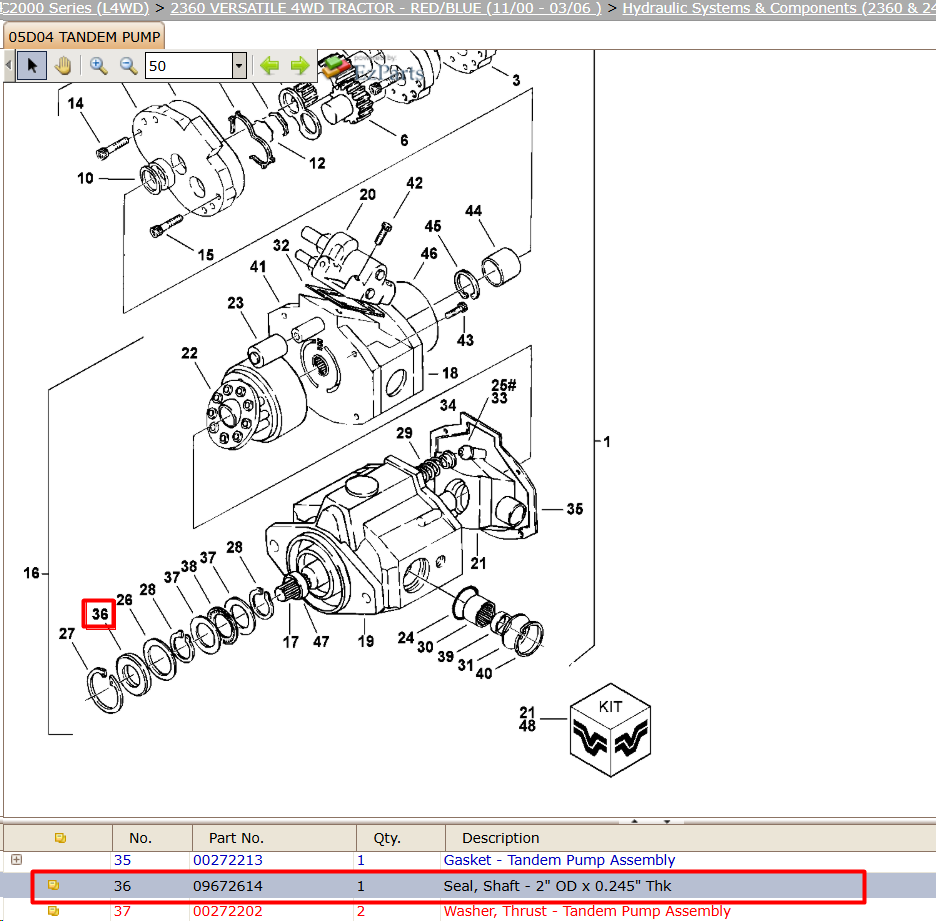Click the yellow note icon on row 37

[53, 911]
